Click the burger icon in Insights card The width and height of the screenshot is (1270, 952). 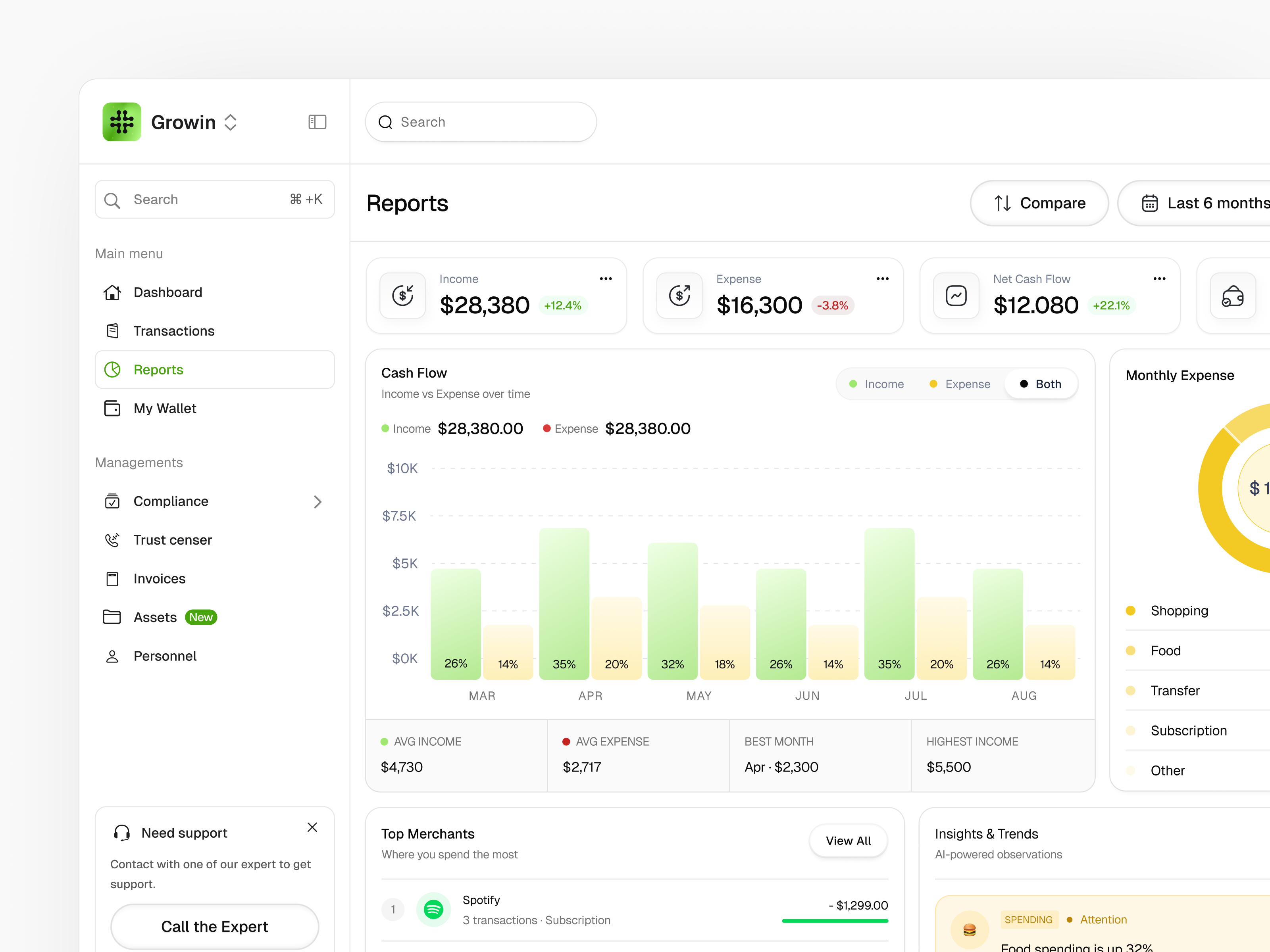[969, 930]
